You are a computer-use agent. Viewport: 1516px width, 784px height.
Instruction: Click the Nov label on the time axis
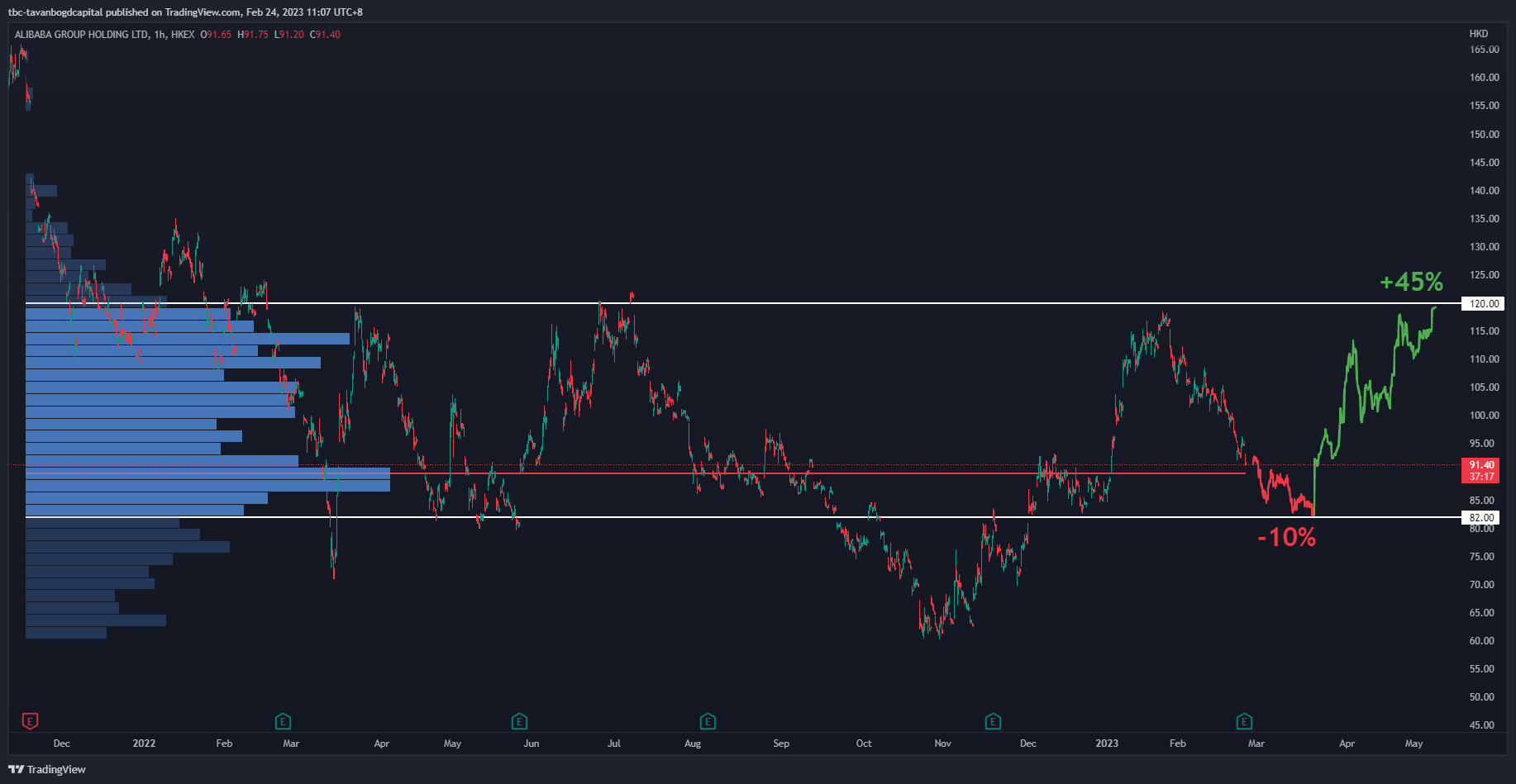pos(943,744)
